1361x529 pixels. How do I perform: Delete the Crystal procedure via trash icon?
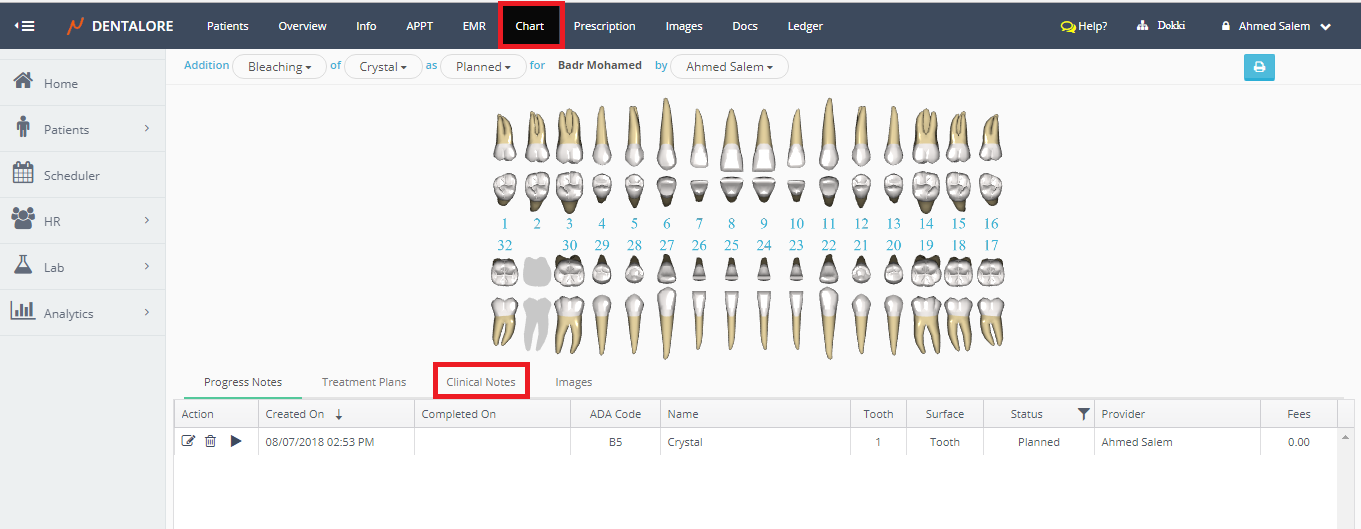[210, 441]
